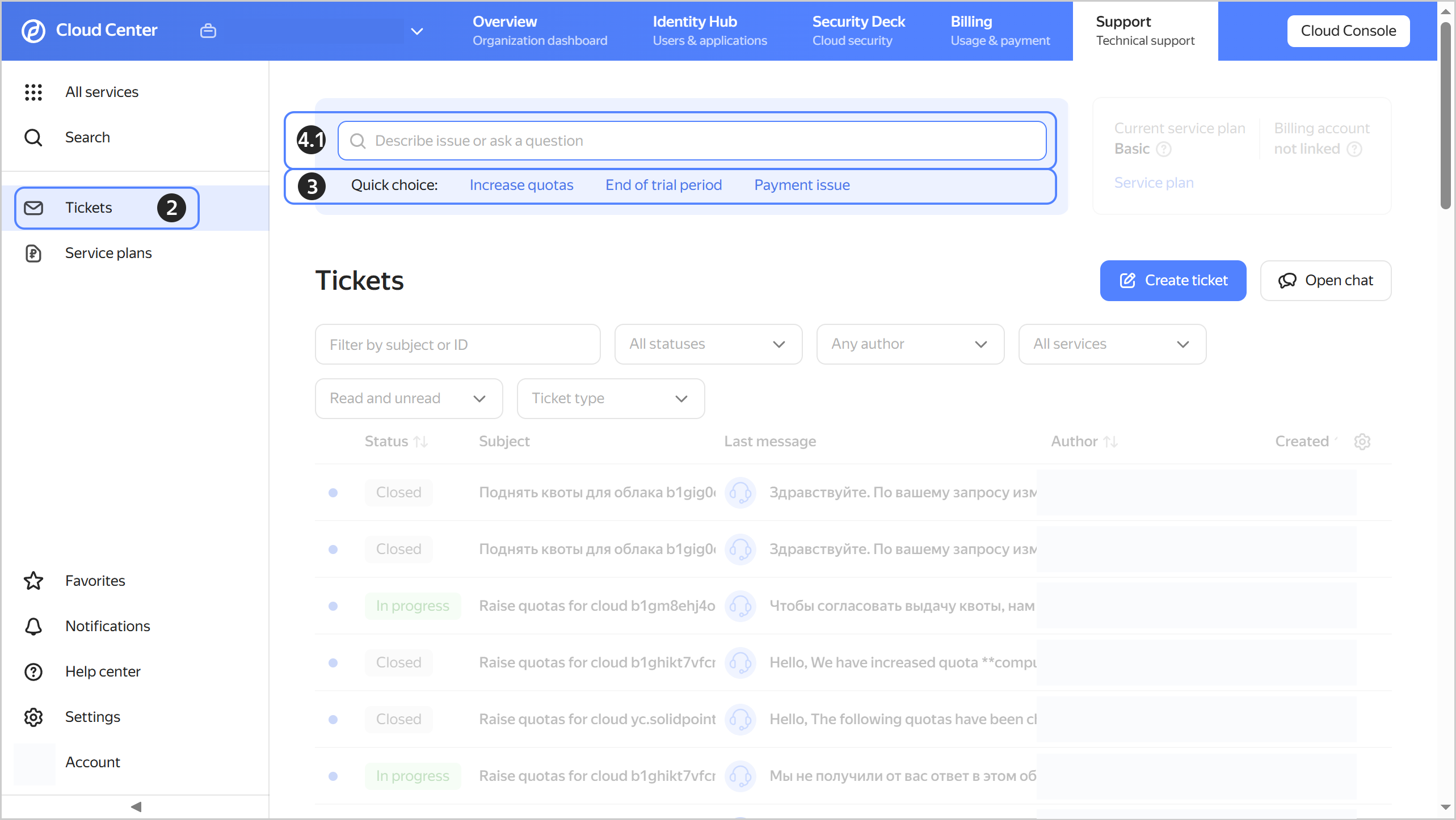Open the Identity Hub tab
The image size is (1456, 820).
coord(709,31)
